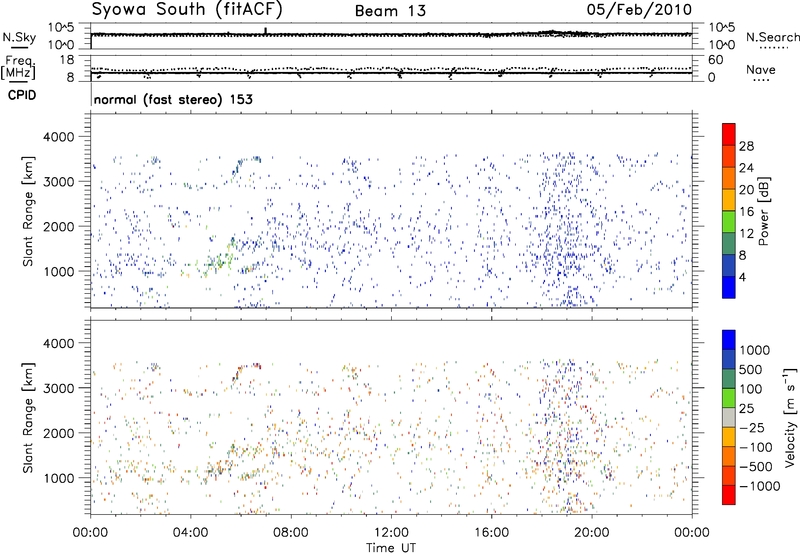Viewport: 800px width, 554px height.
Task: Click the "4000" tick of the power panel
Action: (59, 137)
